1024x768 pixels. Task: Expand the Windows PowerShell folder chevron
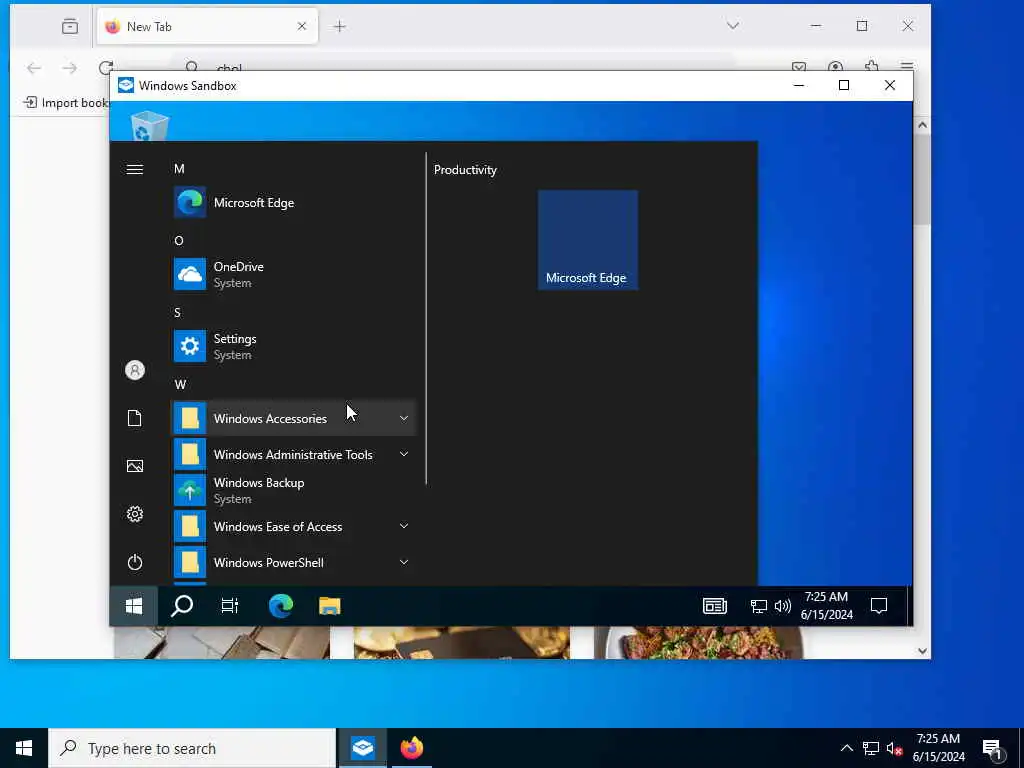[x=404, y=562]
